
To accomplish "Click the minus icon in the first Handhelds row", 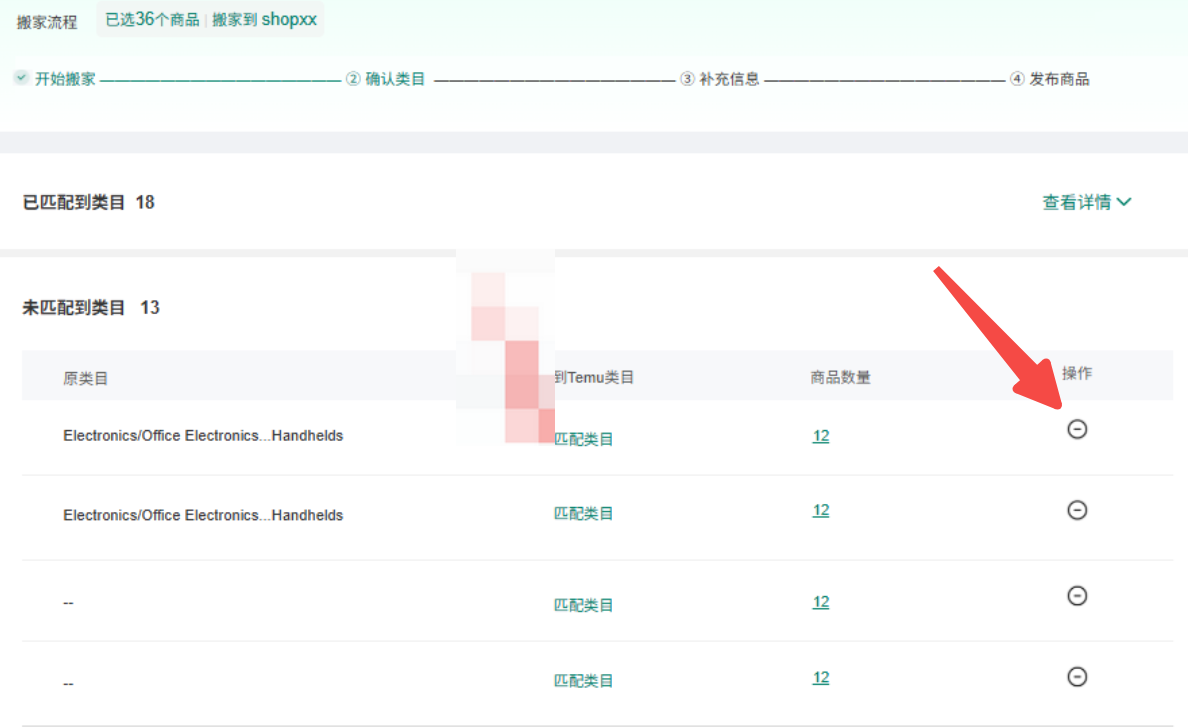I will 1077,429.
